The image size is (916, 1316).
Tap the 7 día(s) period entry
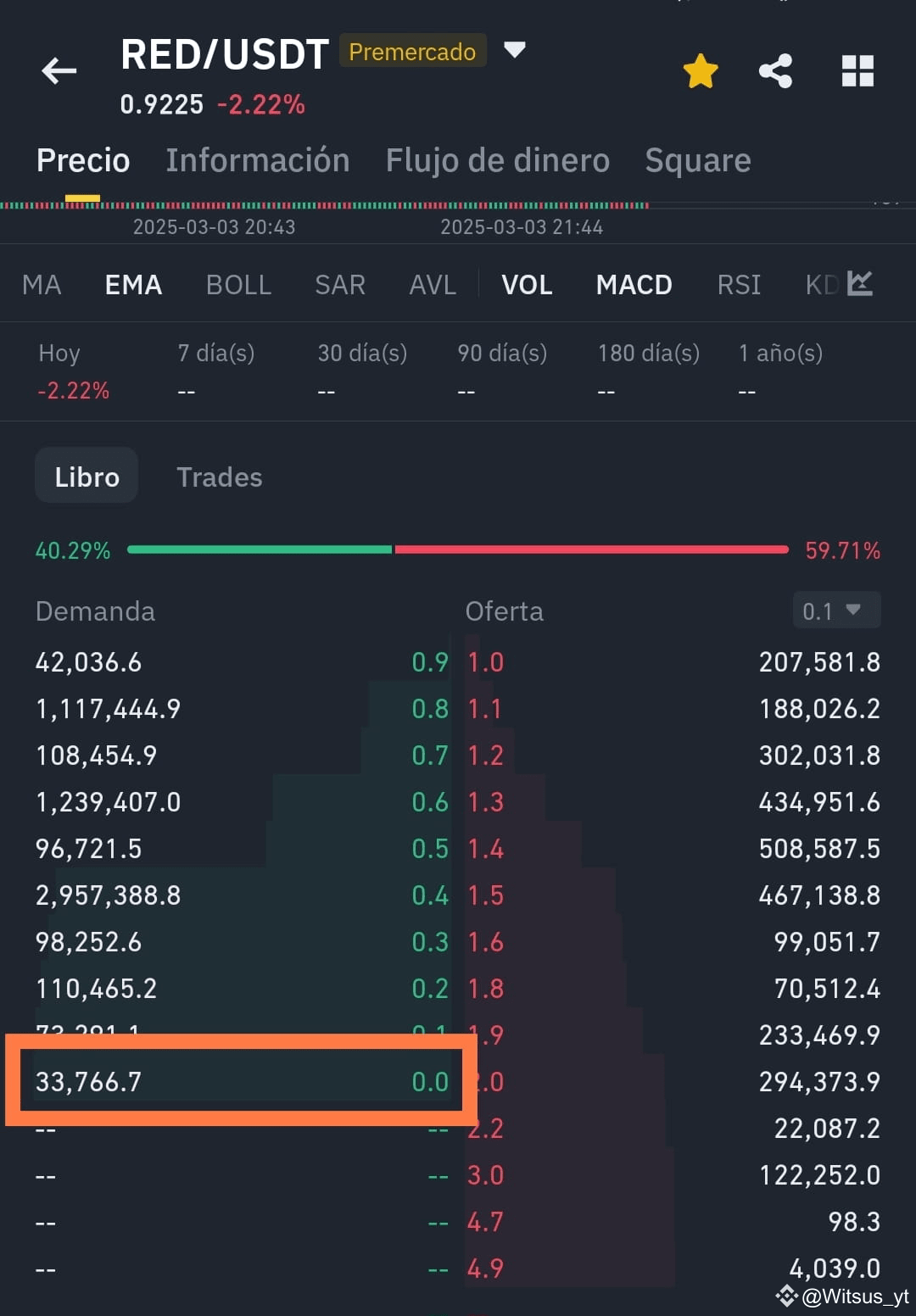[x=216, y=371]
